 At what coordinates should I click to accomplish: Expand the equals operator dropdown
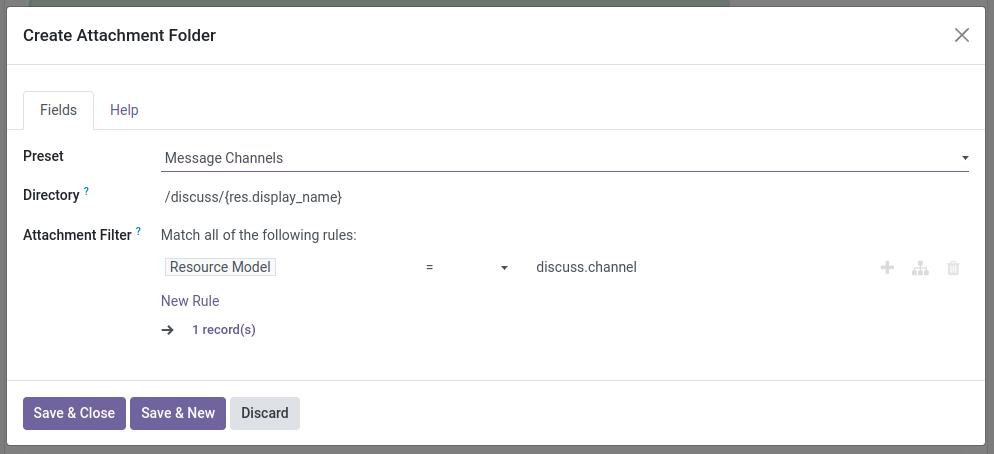(x=466, y=267)
